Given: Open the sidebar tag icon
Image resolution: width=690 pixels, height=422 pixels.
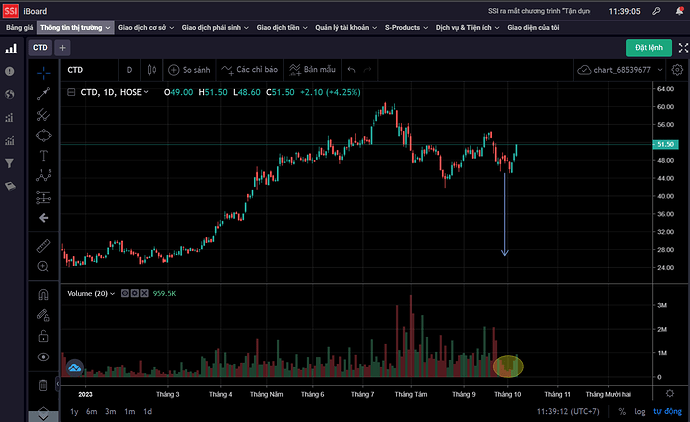Looking at the screenshot, I should pyautogui.click(x=10, y=187).
